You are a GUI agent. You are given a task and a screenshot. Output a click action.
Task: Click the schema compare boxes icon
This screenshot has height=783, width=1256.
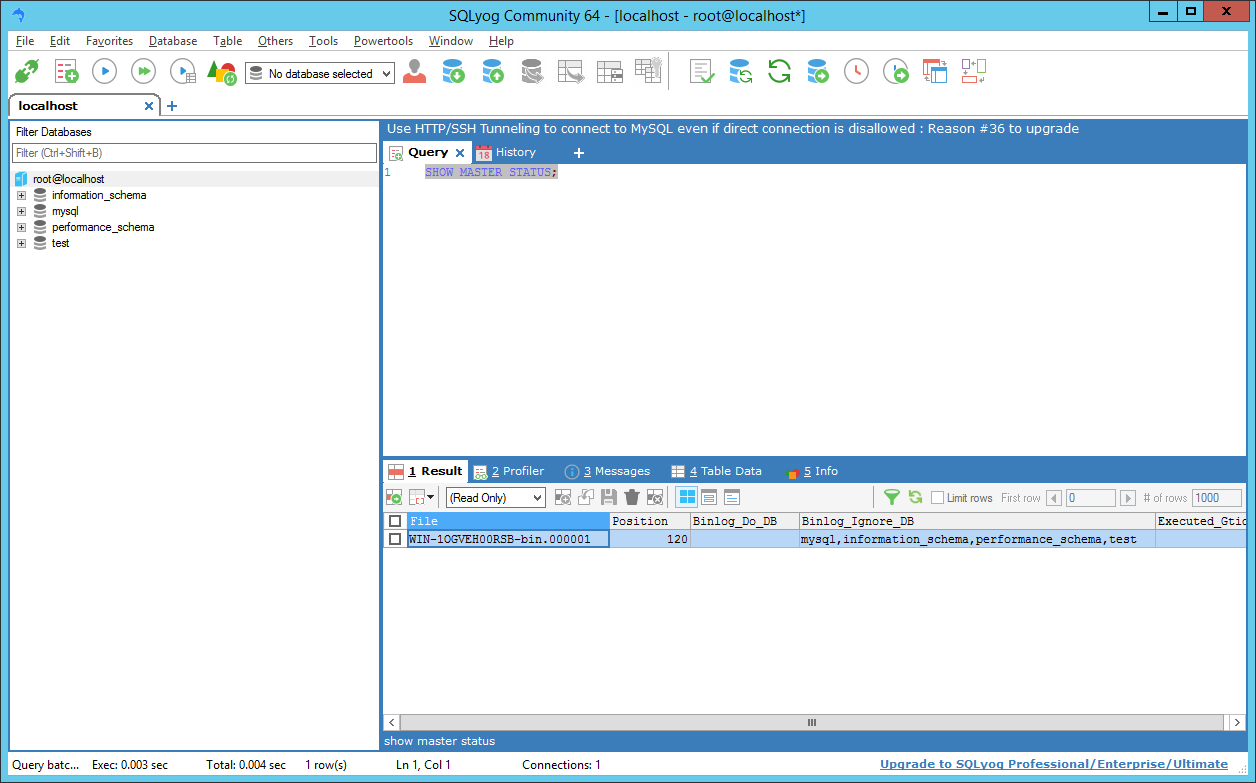974,72
